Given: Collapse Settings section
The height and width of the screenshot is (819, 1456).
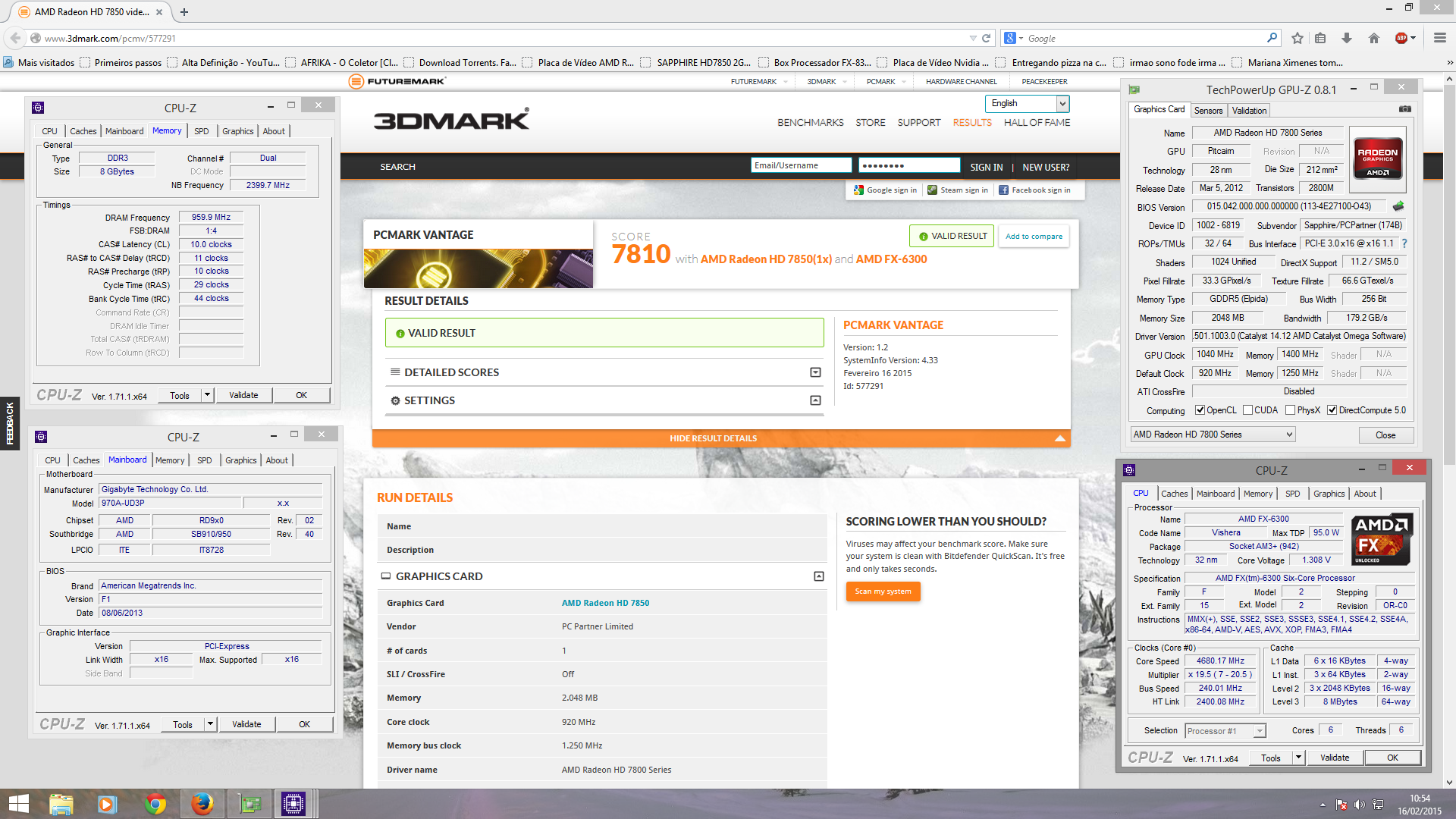Looking at the screenshot, I should pos(815,400).
